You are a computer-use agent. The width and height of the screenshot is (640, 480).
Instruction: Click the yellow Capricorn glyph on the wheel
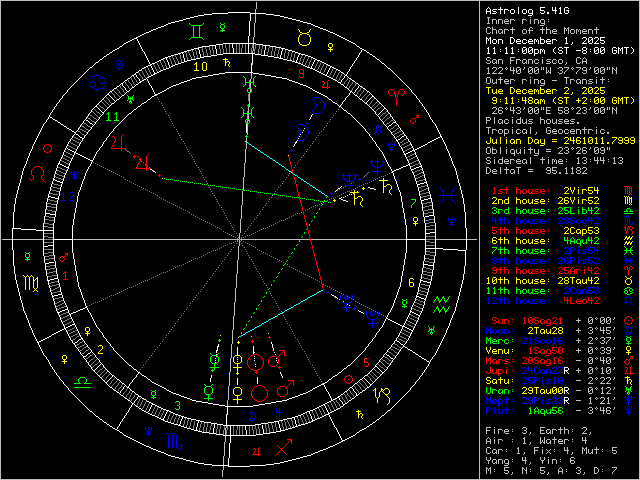[x=384, y=397]
